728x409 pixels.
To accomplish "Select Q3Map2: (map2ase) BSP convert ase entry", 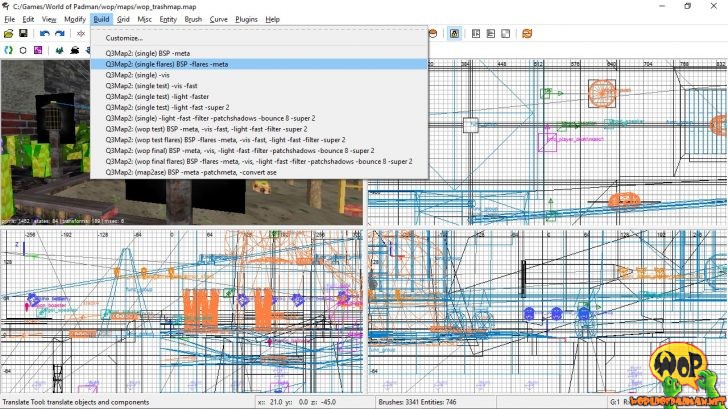I will [190, 172].
